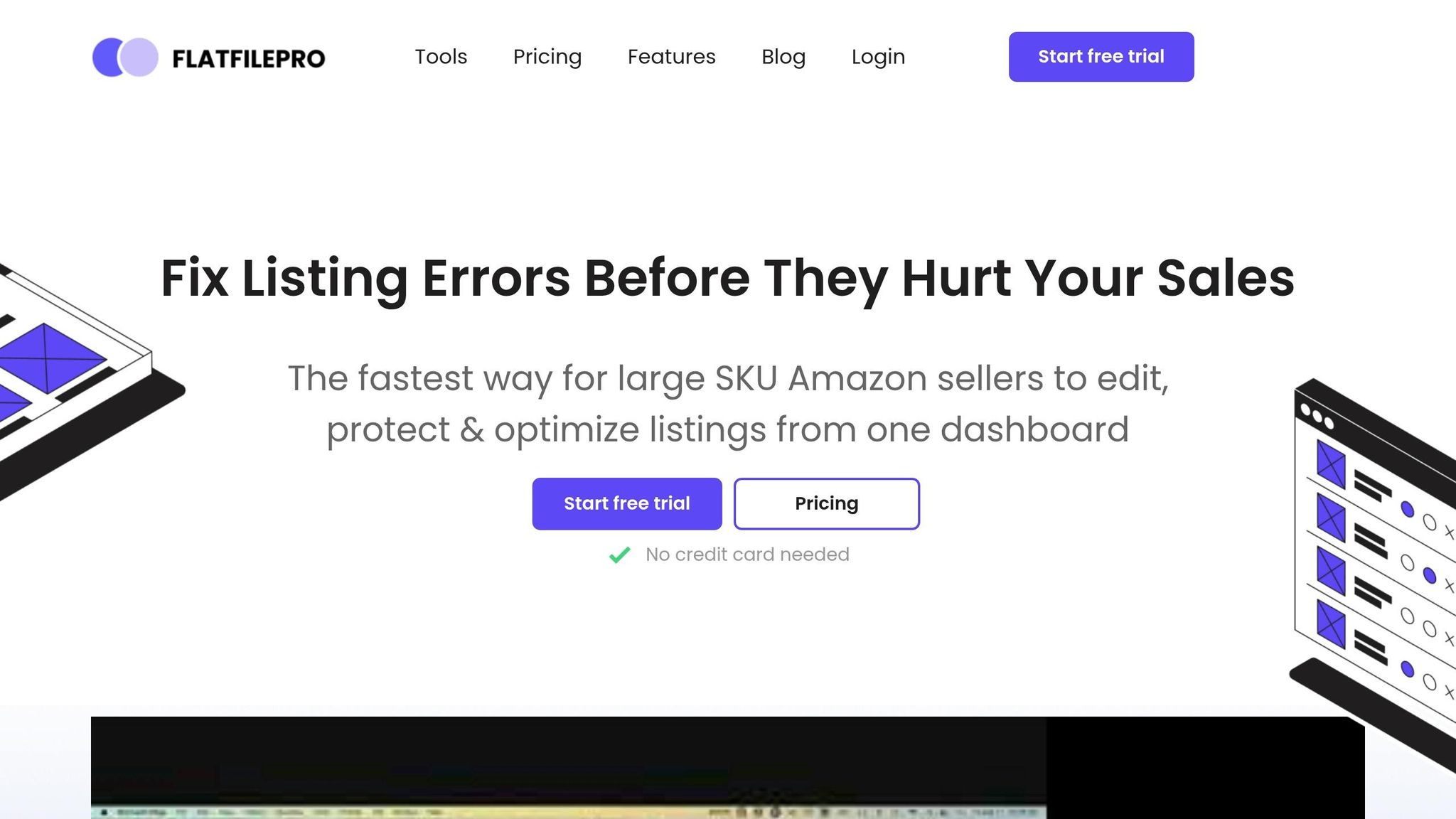Screen dimensions: 1456x819
Task: Open the Tools menu
Action: (441, 57)
